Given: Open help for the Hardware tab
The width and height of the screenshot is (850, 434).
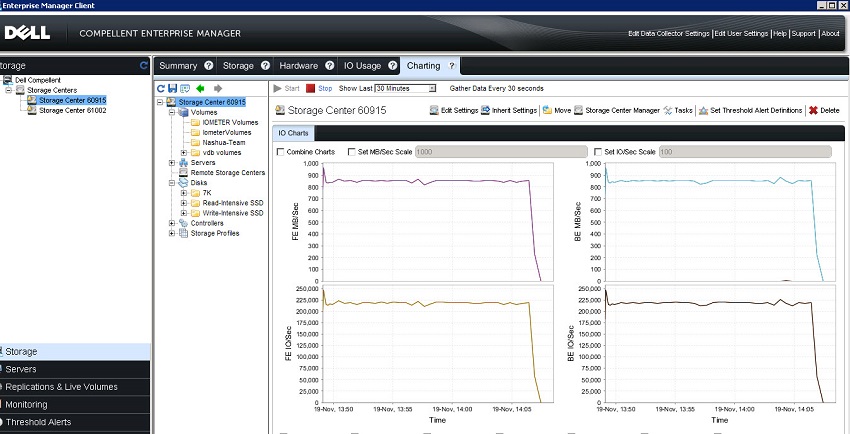Looking at the screenshot, I should point(330,66).
